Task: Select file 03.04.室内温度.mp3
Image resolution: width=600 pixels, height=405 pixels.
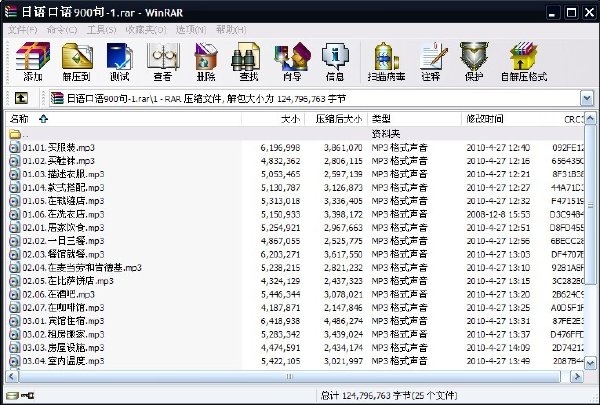Action: click(x=63, y=361)
